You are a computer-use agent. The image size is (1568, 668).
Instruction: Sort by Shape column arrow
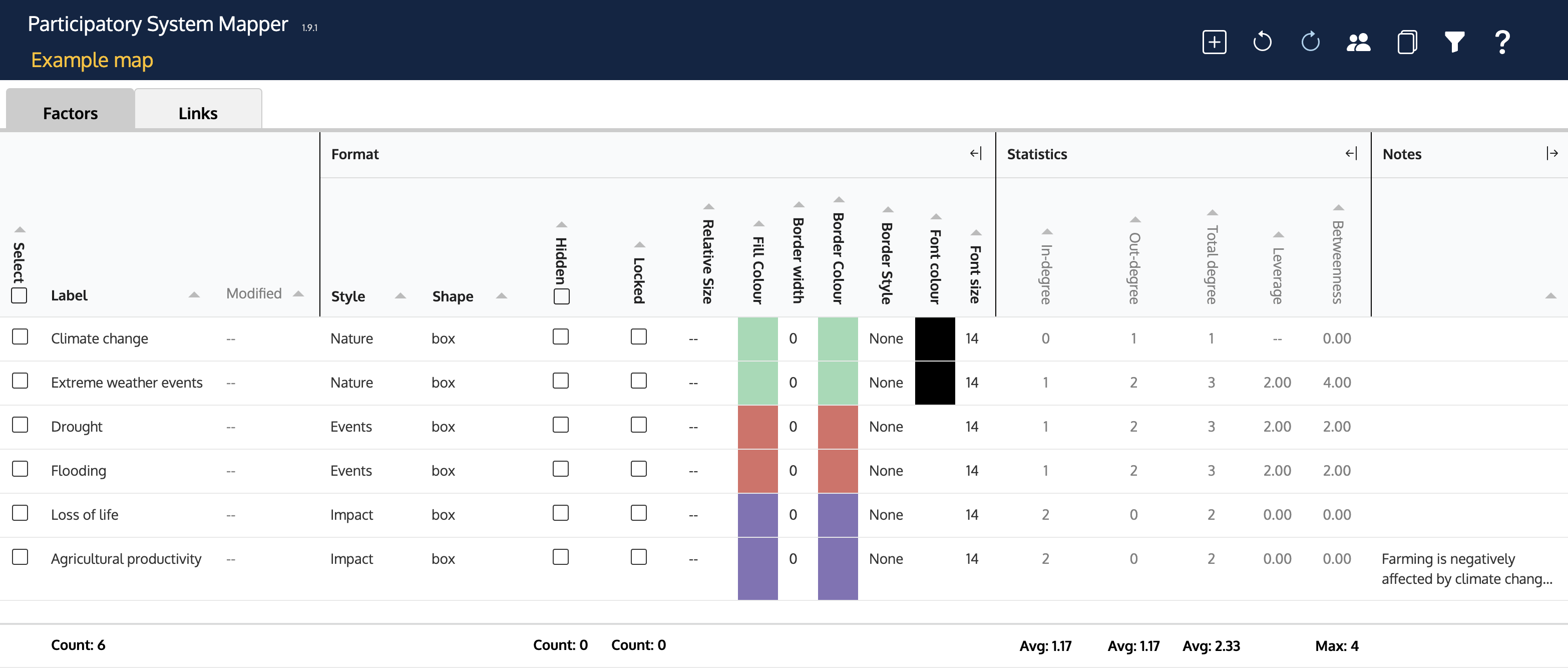click(502, 296)
